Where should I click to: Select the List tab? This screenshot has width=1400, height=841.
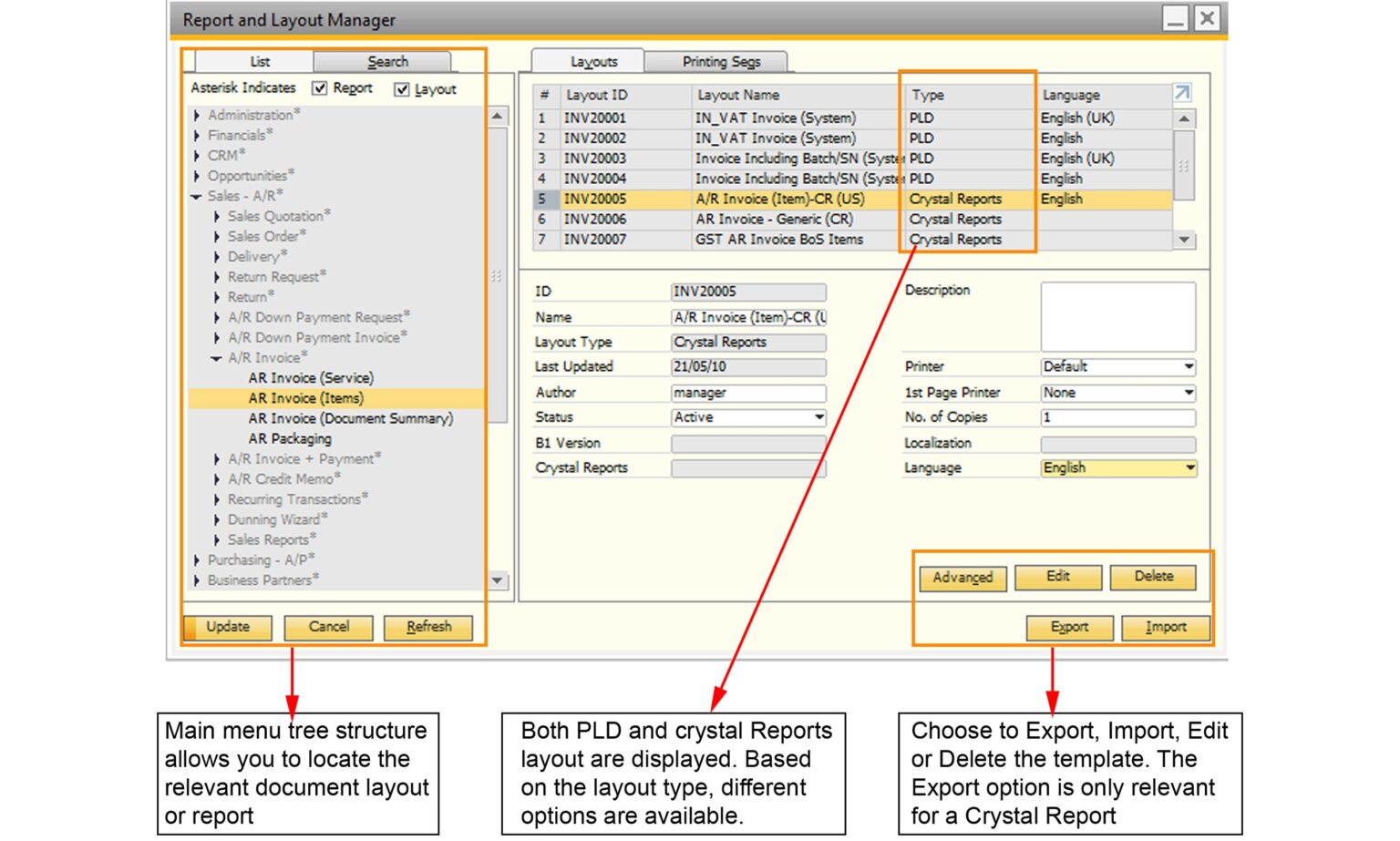pyautogui.click(x=255, y=62)
